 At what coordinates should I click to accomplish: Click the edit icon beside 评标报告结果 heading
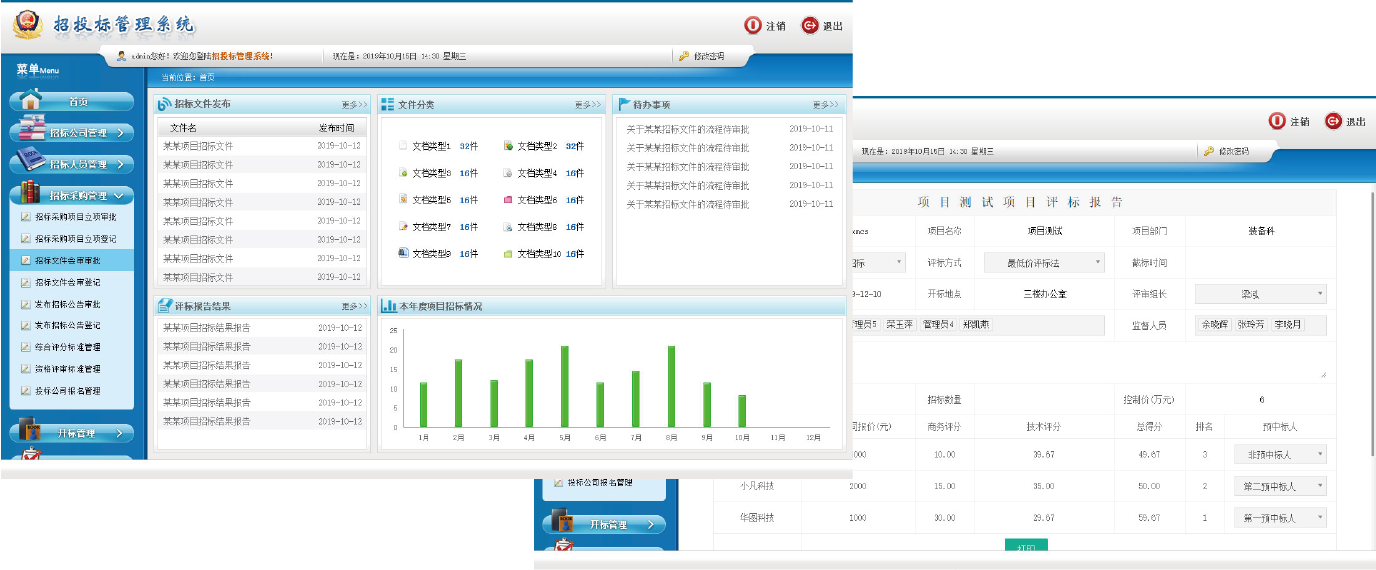coord(165,306)
